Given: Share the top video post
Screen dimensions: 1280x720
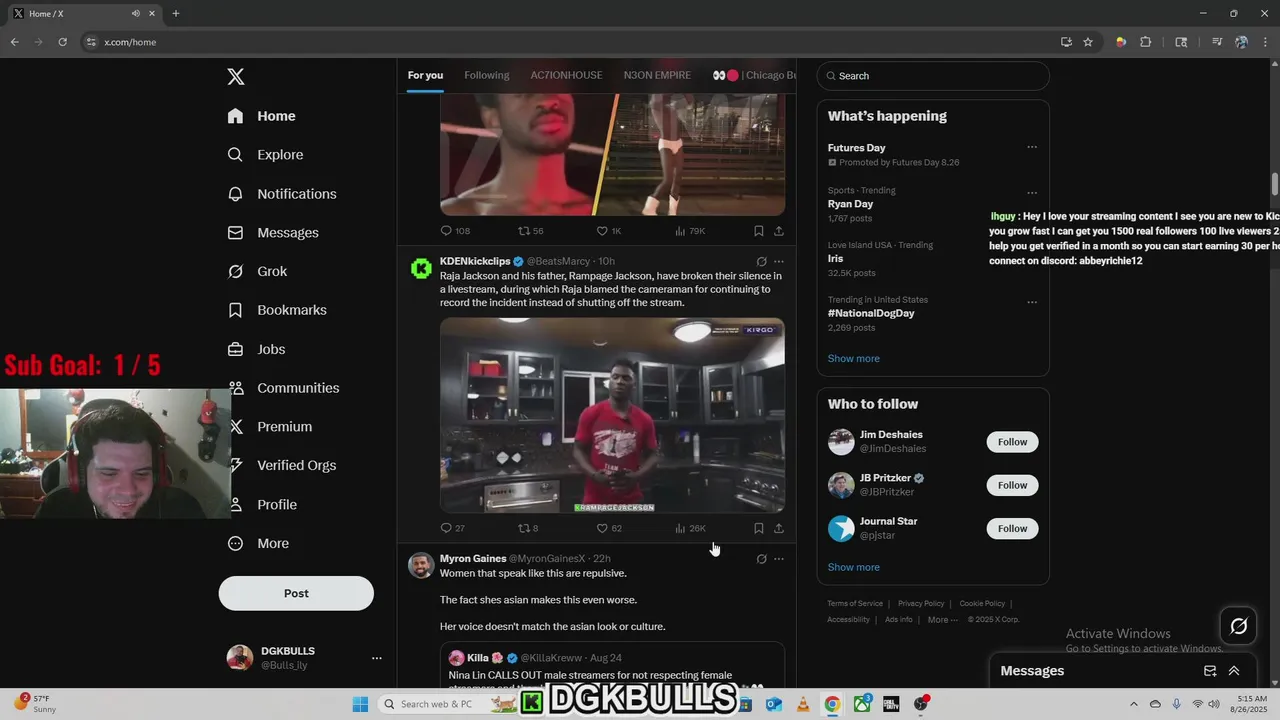Looking at the screenshot, I should click(x=779, y=231).
